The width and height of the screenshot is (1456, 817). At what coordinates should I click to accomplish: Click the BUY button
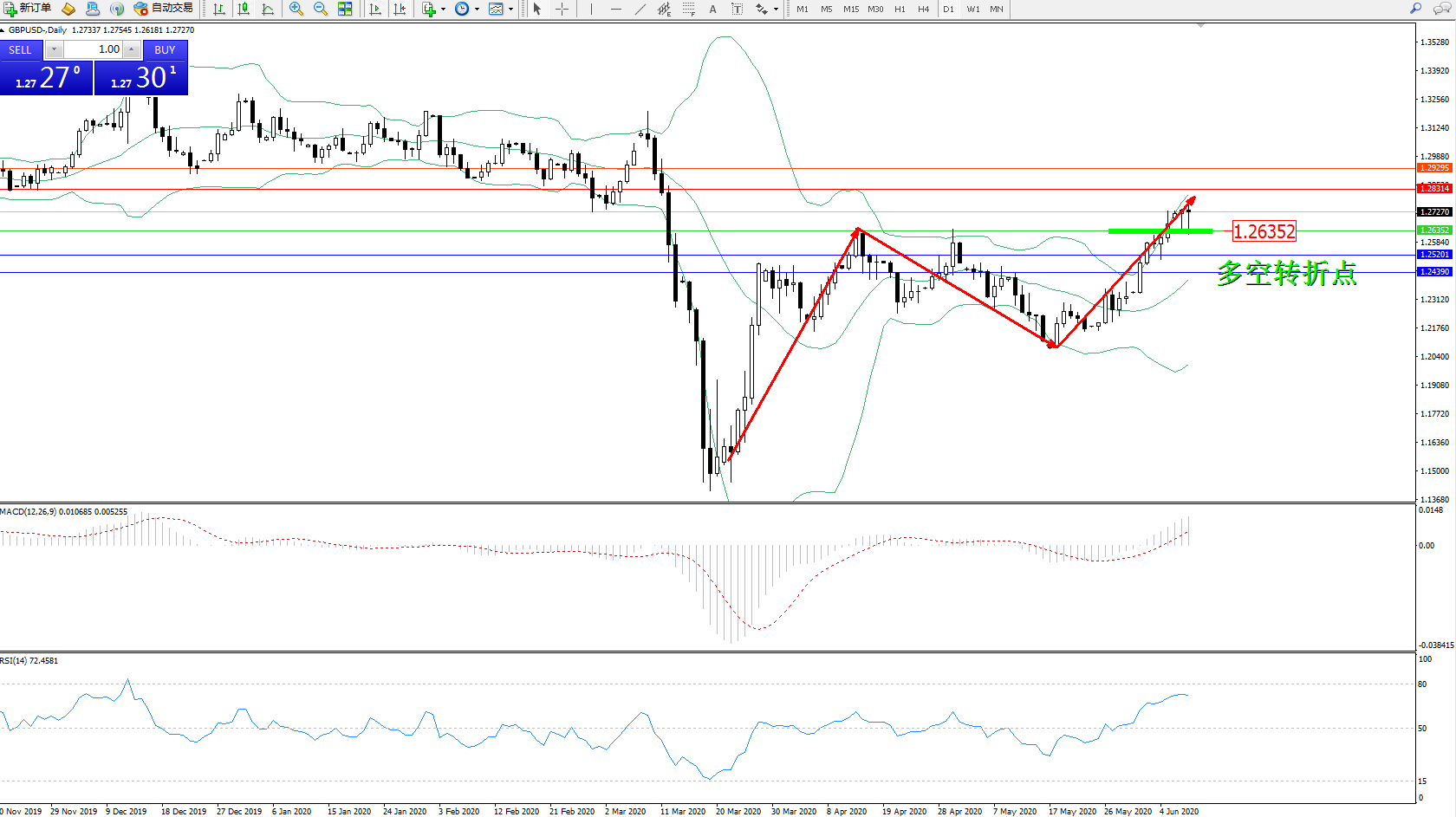[165, 50]
